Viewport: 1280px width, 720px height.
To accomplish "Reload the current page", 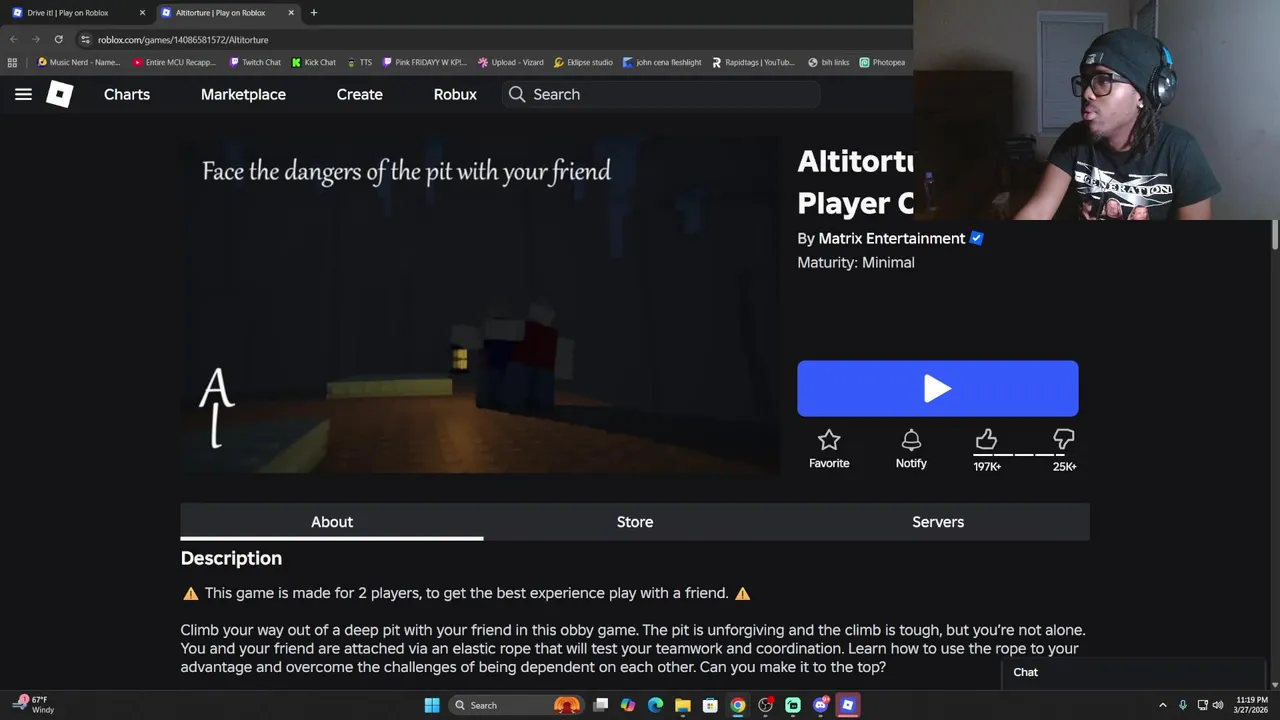I will pos(58,39).
